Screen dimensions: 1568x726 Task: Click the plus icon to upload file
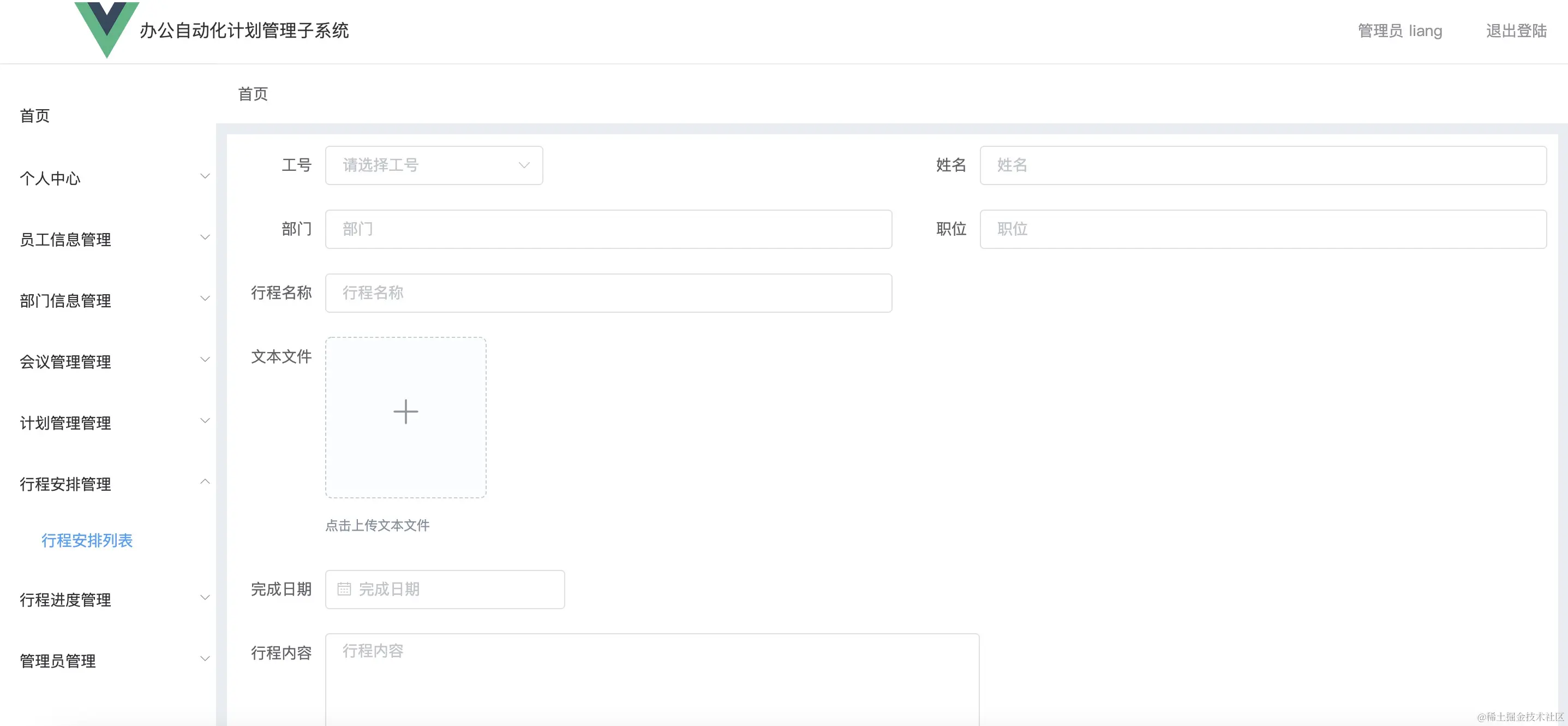pos(405,412)
